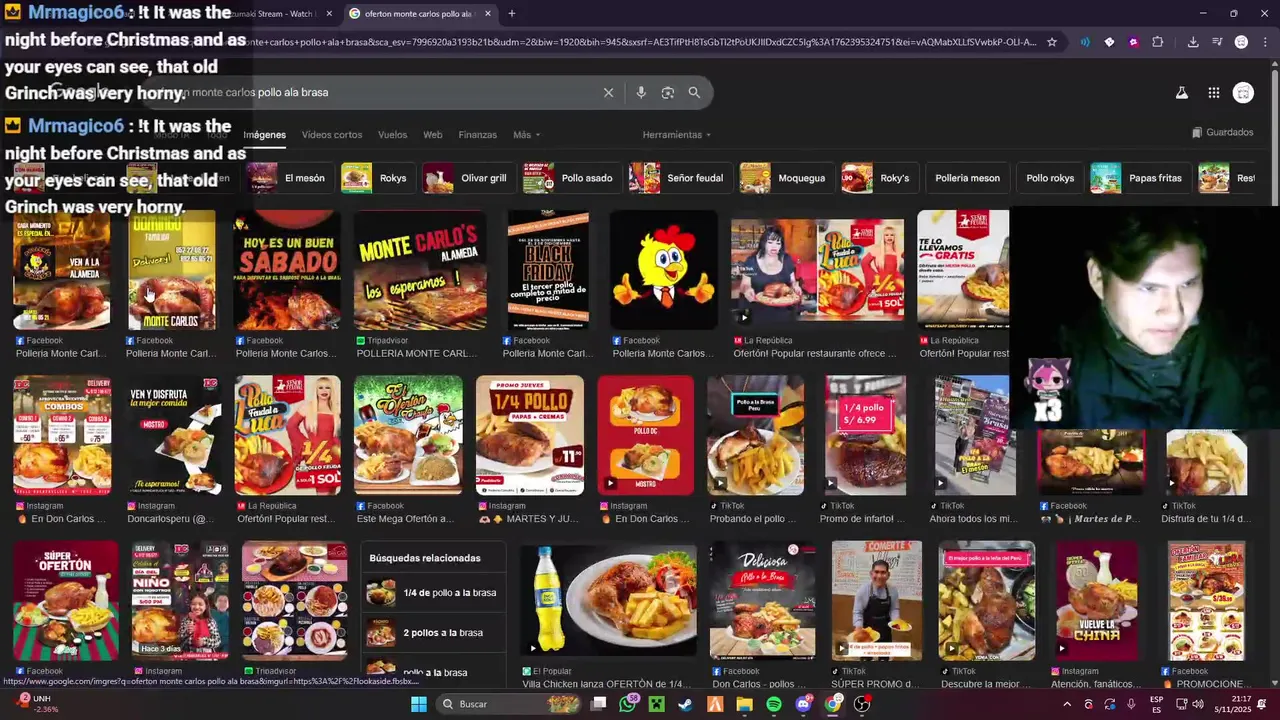
Task: Bookmark this page with star icon
Action: pyautogui.click(x=1052, y=42)
